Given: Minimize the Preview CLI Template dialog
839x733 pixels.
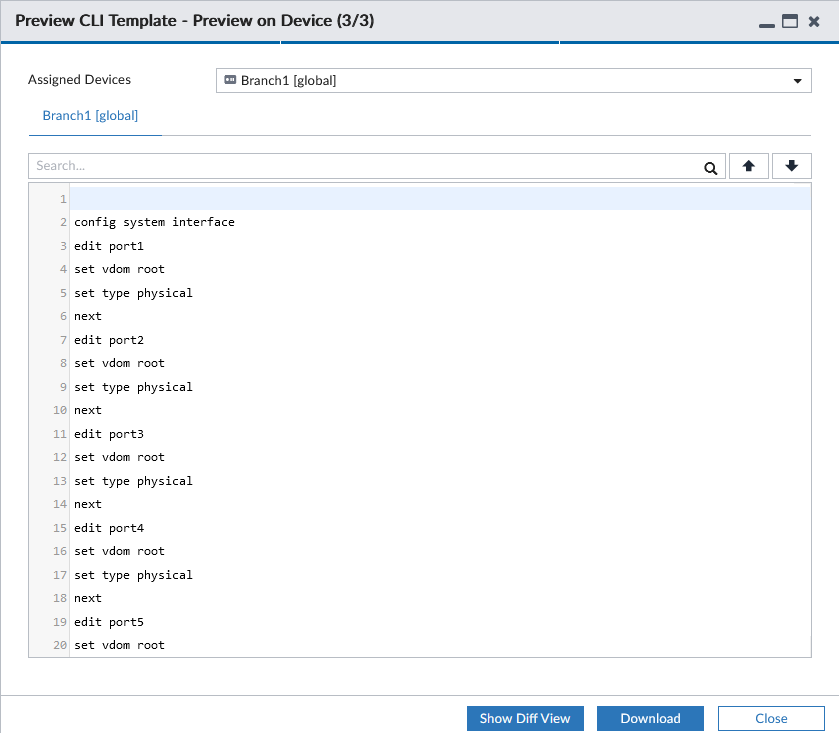Looking at the screenshot, I should 766,25.
